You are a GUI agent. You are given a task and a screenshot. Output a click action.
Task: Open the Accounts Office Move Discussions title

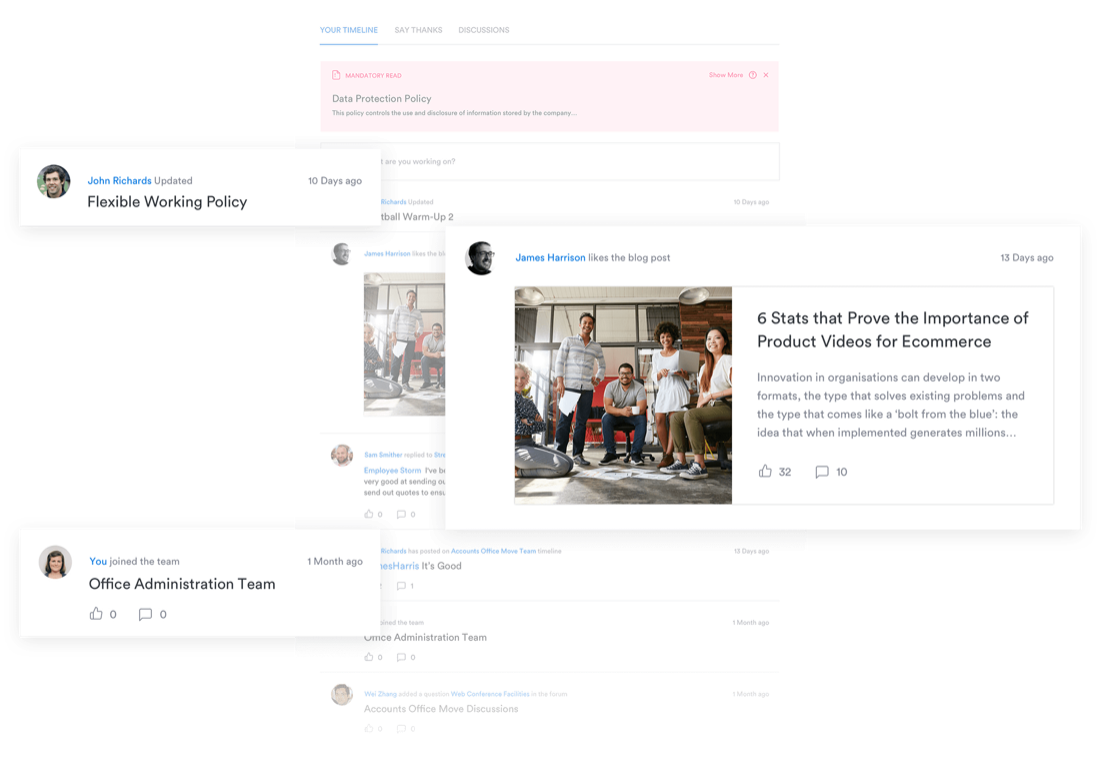pos(441,709)
